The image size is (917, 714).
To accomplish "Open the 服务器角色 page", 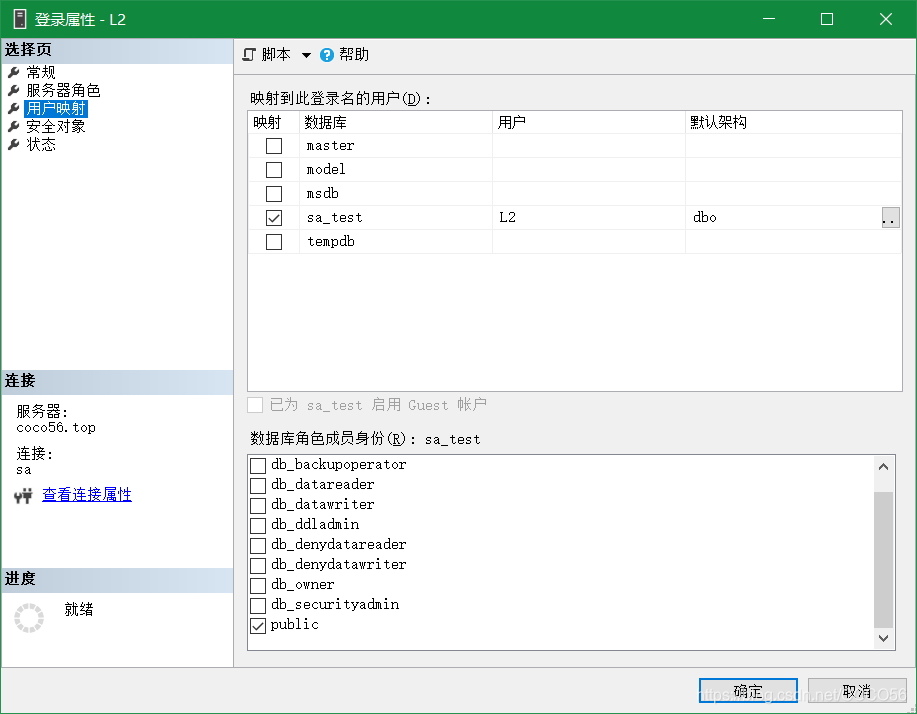I will click(63, 91).
